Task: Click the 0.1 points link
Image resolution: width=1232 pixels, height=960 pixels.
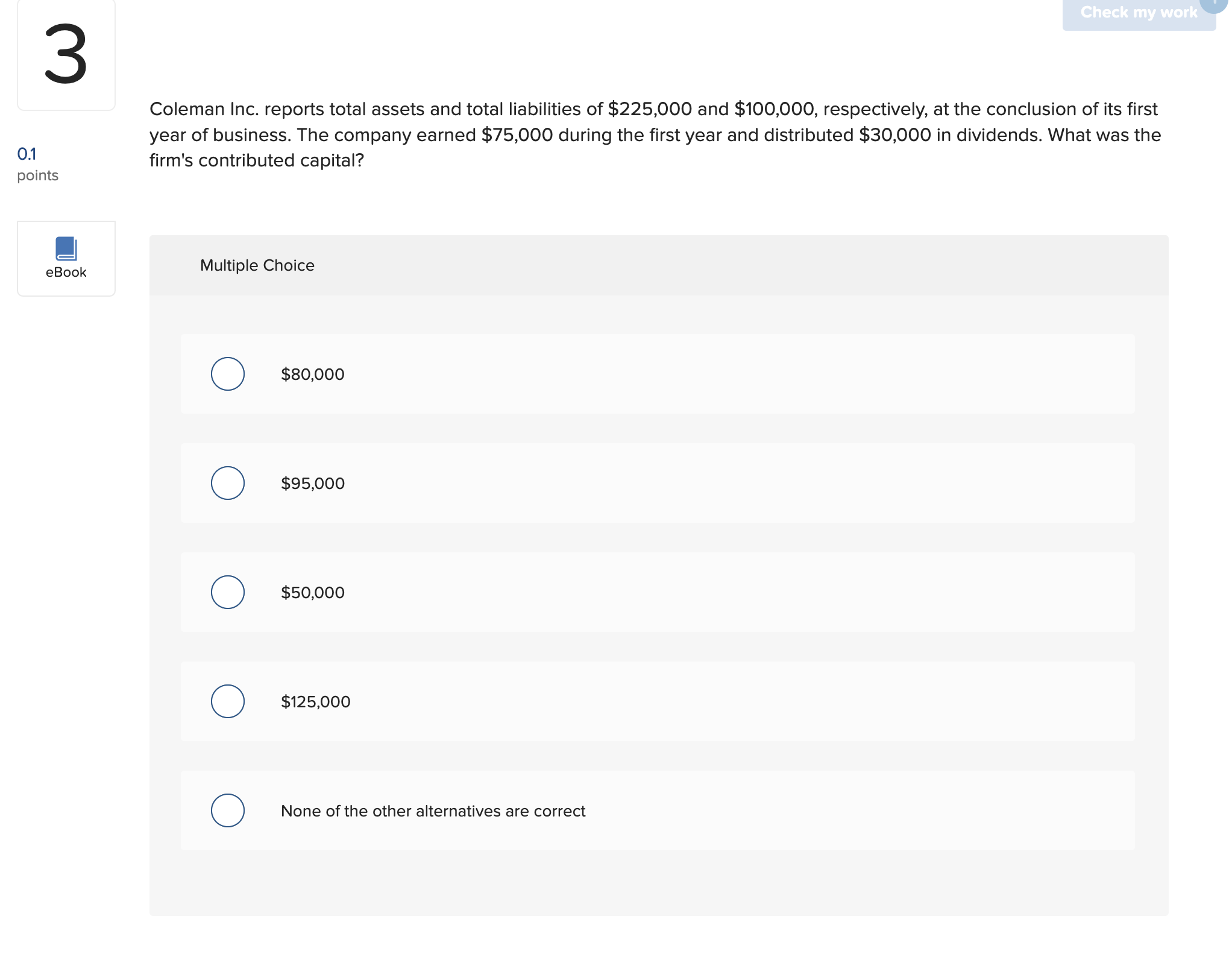Action: point(28,154)
